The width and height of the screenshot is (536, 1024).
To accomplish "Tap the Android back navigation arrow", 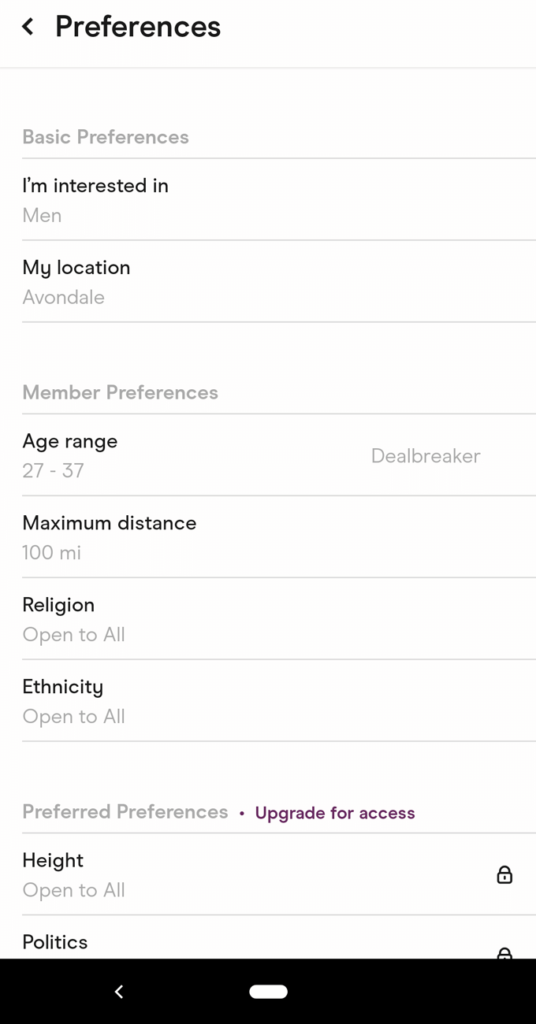I will 119,992.
